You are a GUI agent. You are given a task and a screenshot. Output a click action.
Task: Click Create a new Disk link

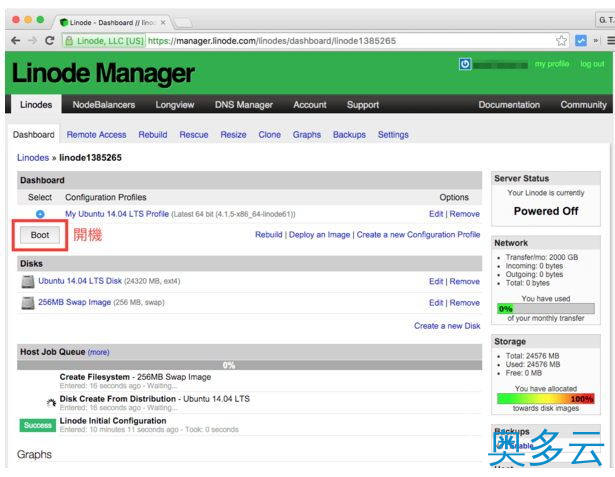click(x=447, y=326)
